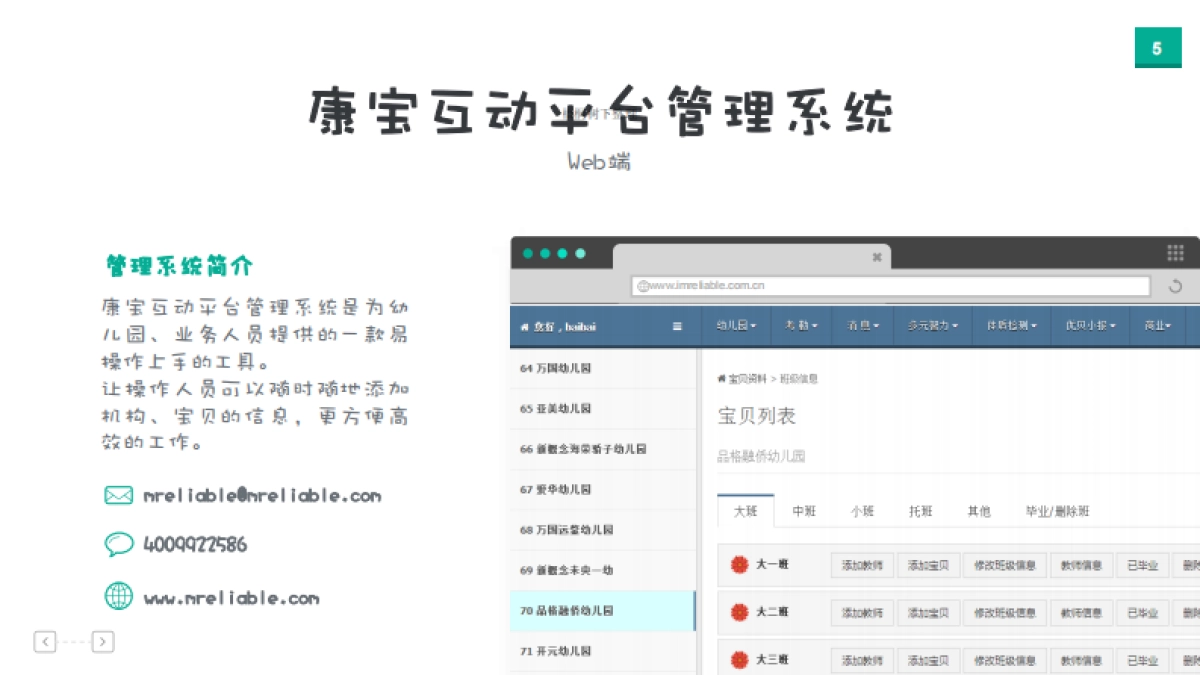The height and width of the screenshot is (675, 1200).
Task: Click inside the www.imreliable.com.cn address bar
Action: [890, 285]
